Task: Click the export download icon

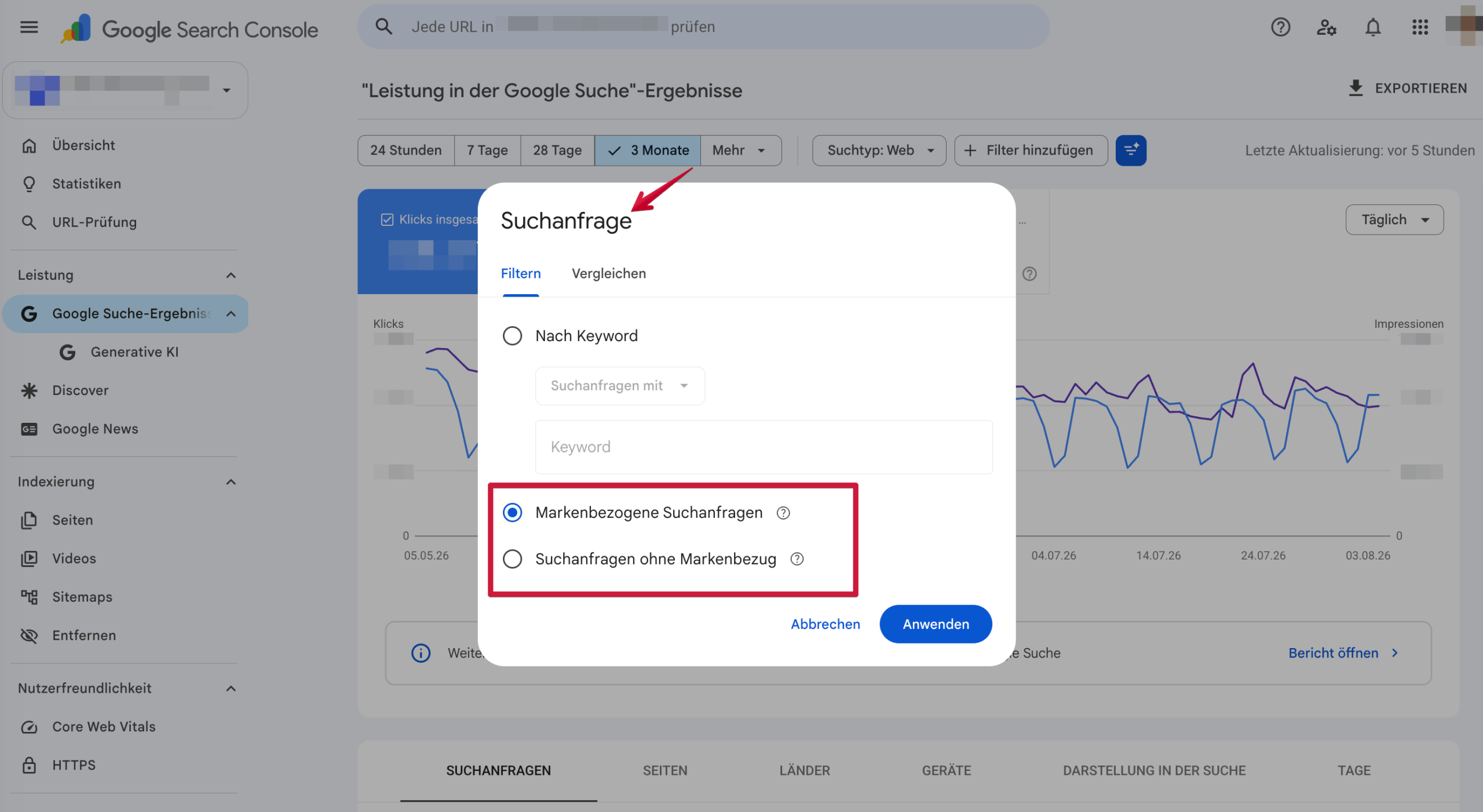Action: pos(1356,88)
